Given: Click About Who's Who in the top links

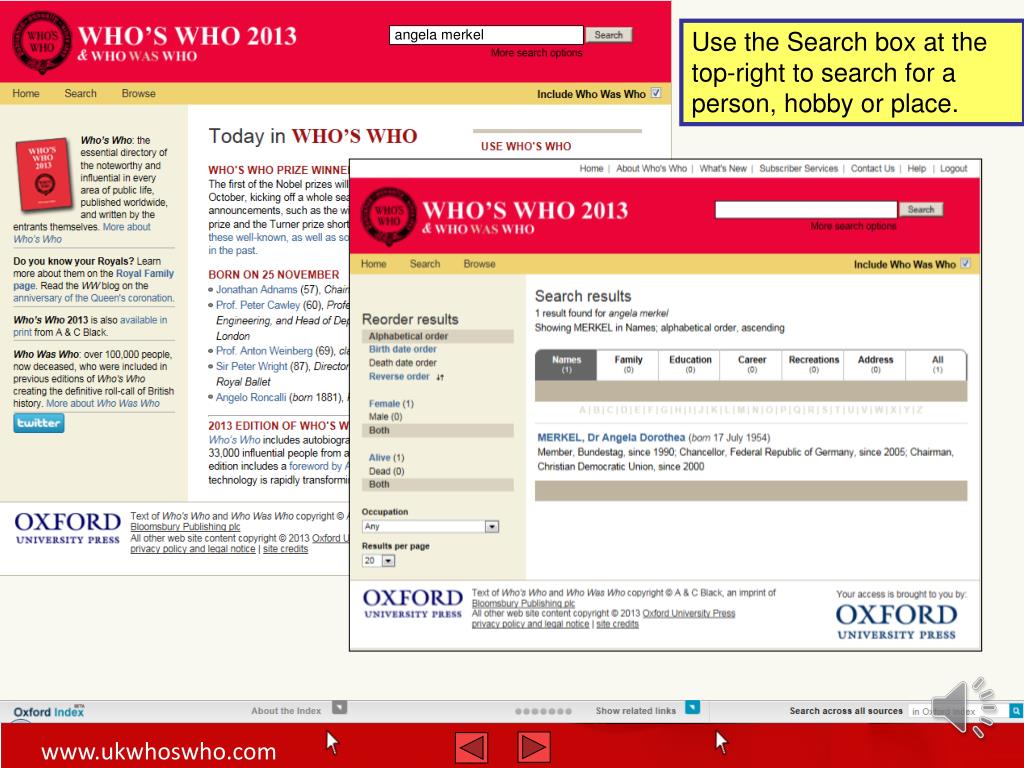Looking at the screenshot, I should click(651, 168).
